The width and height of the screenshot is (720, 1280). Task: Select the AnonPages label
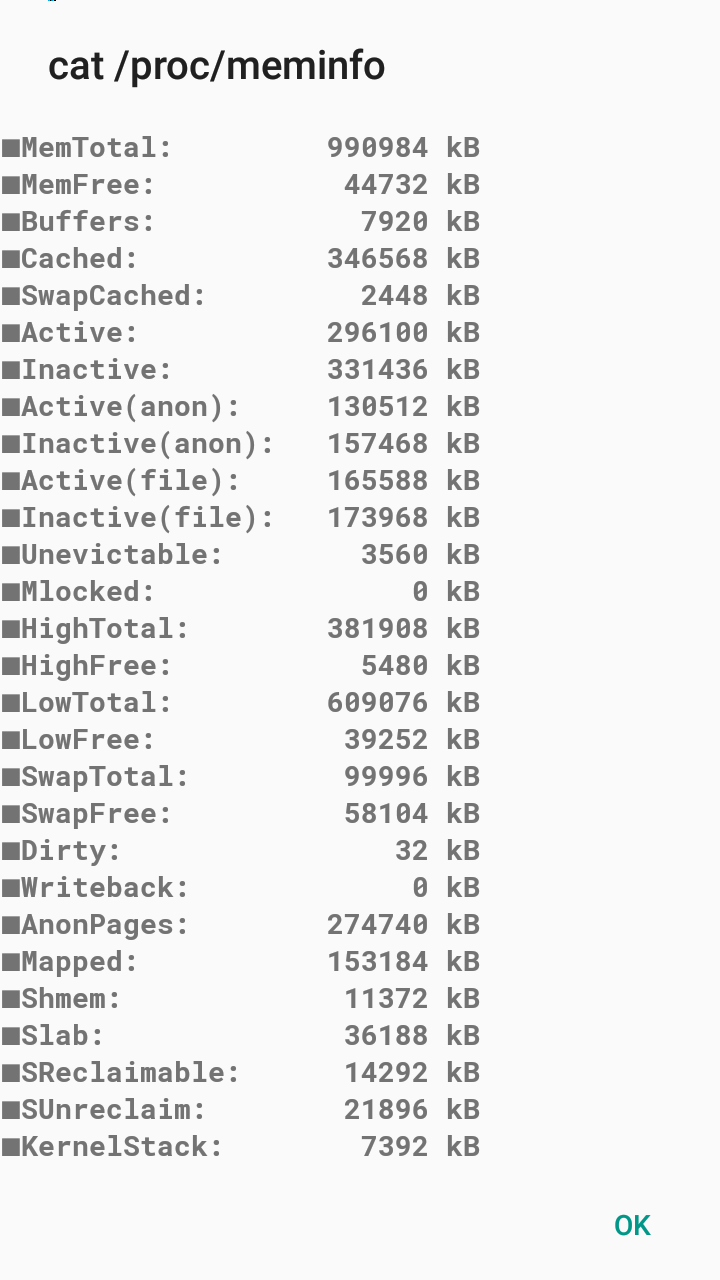click(105, 925)
